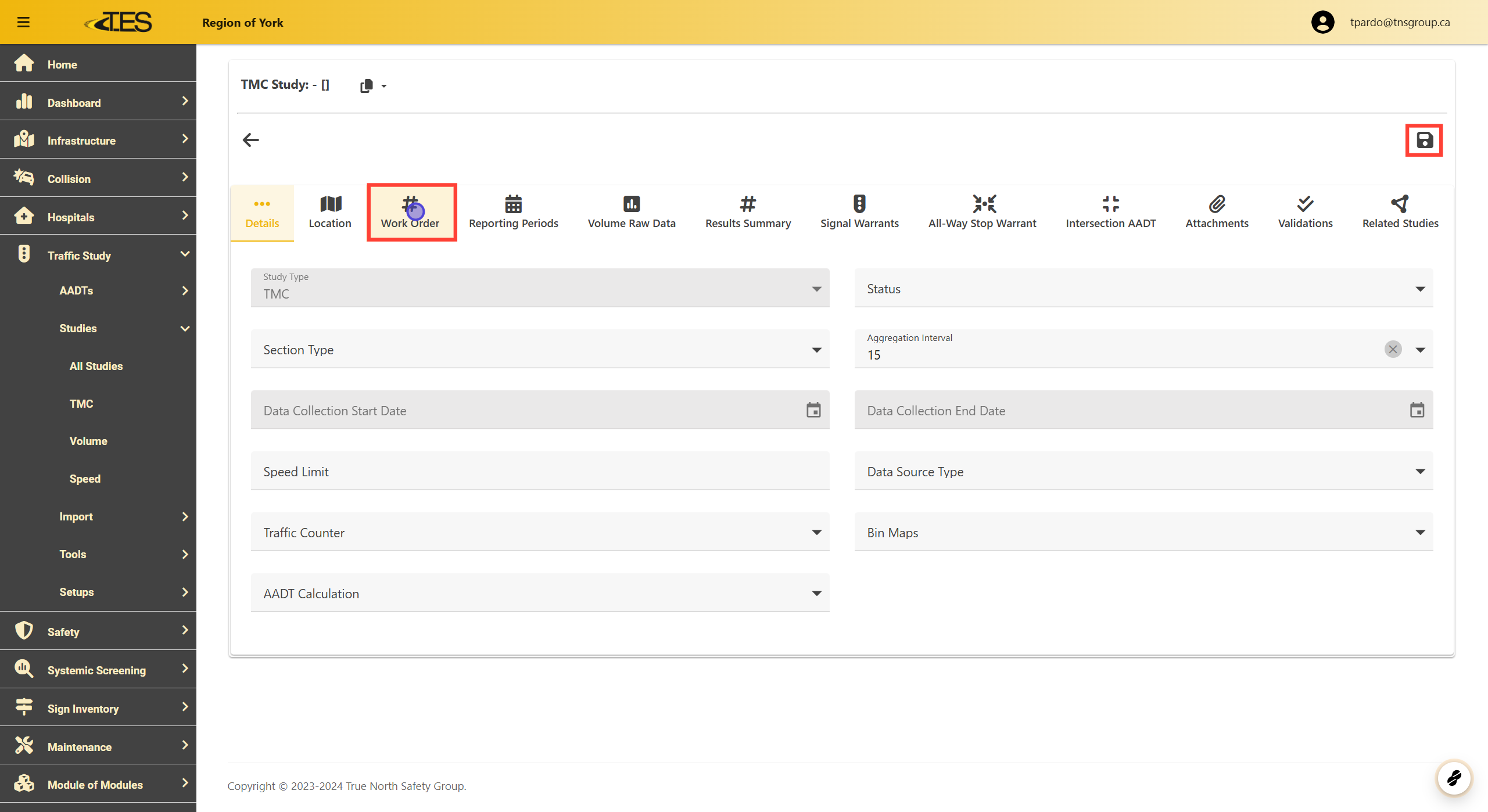Click the save floppy disk icon
Screen dimensions: 1488x812
point(1424,140)
